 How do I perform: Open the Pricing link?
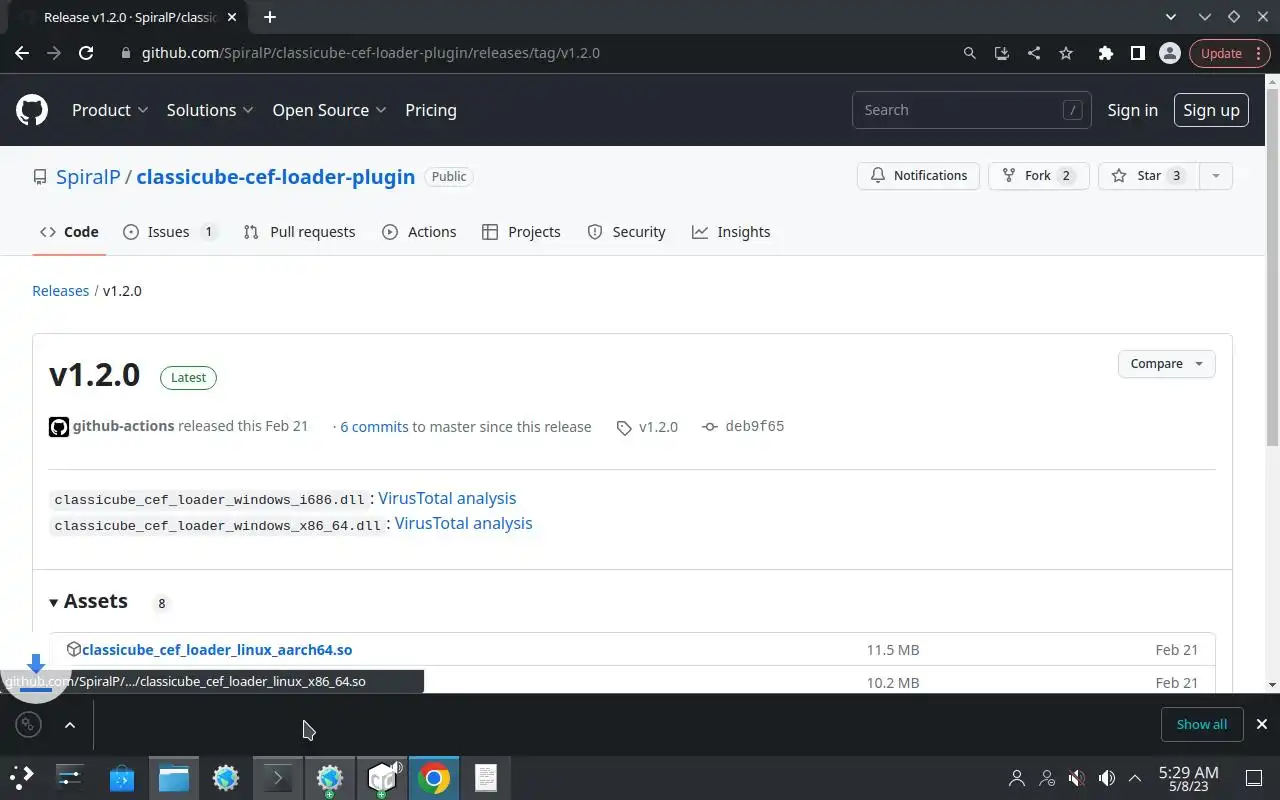431,110
